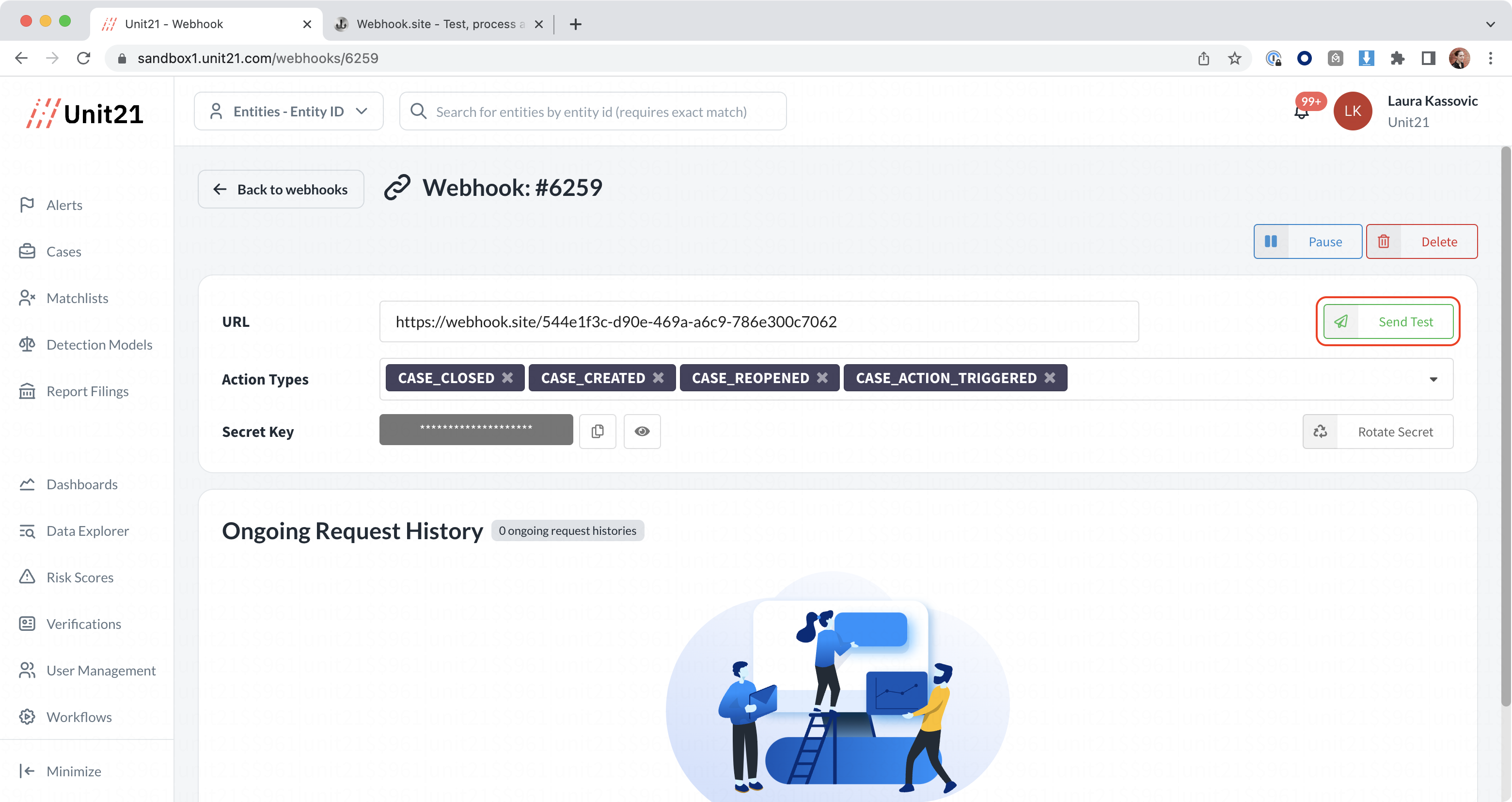Open the Entities - Entity ID dropdown
This screenshot has width=1512, height=802.
[x=288, y=112]
